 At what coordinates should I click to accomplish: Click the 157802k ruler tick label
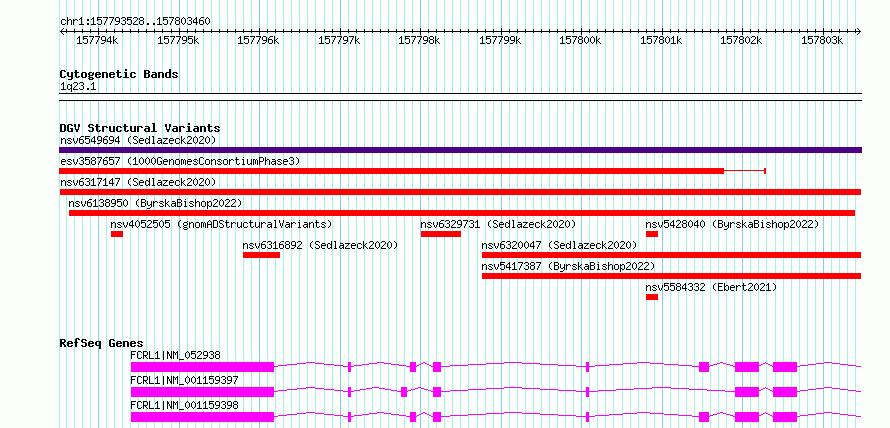point(742,40)
